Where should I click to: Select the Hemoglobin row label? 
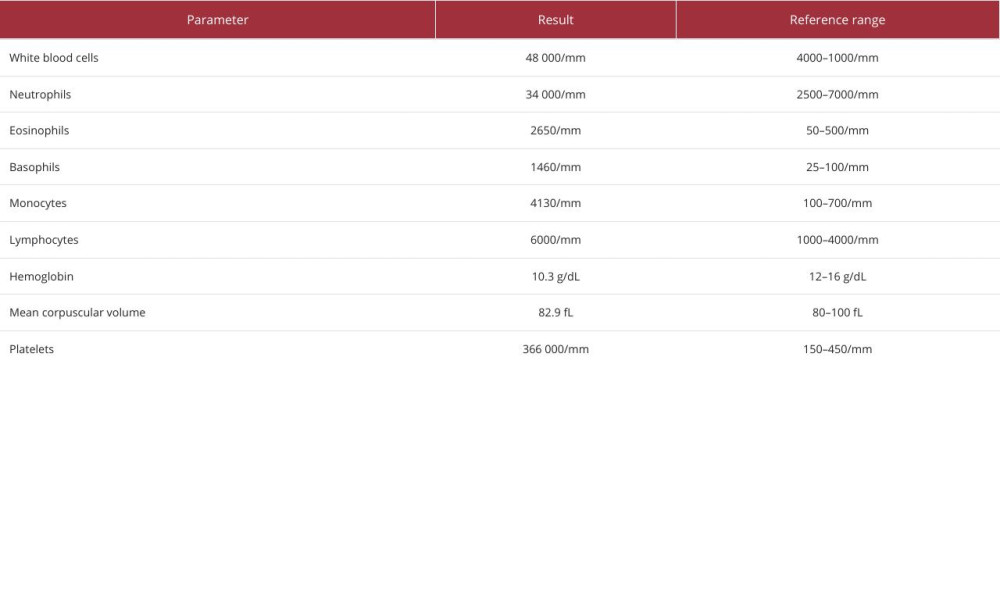point(41,276)
